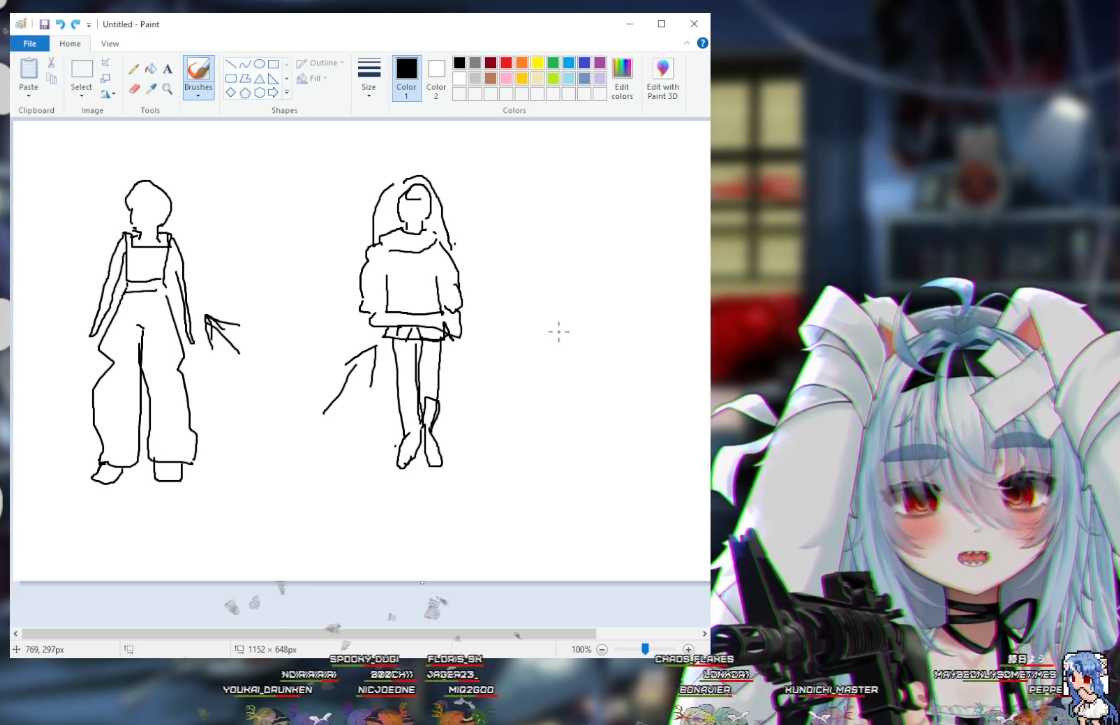Choose the green color swatch

[x=553, y=63]
